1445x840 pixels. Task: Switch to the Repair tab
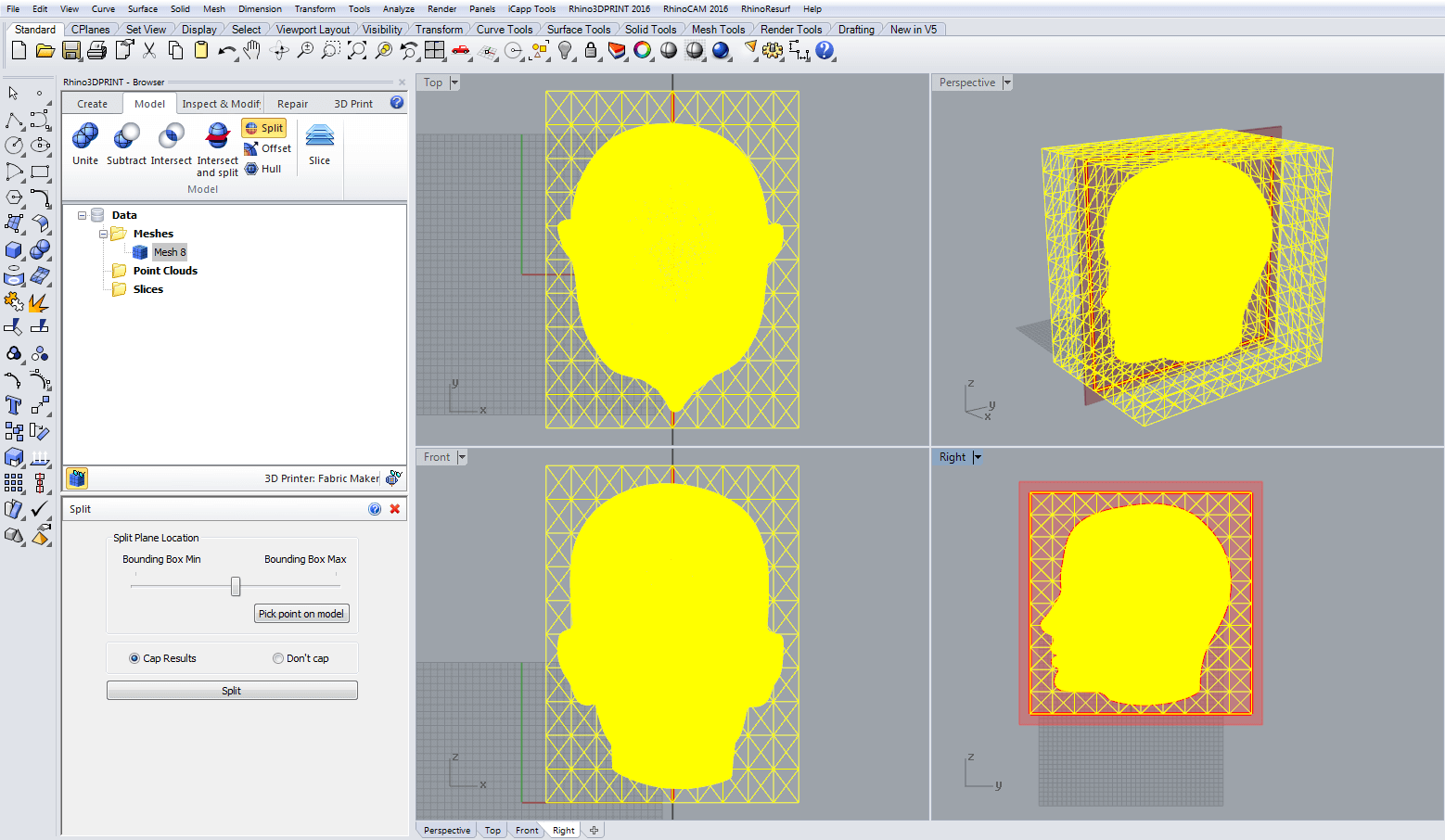292,104
